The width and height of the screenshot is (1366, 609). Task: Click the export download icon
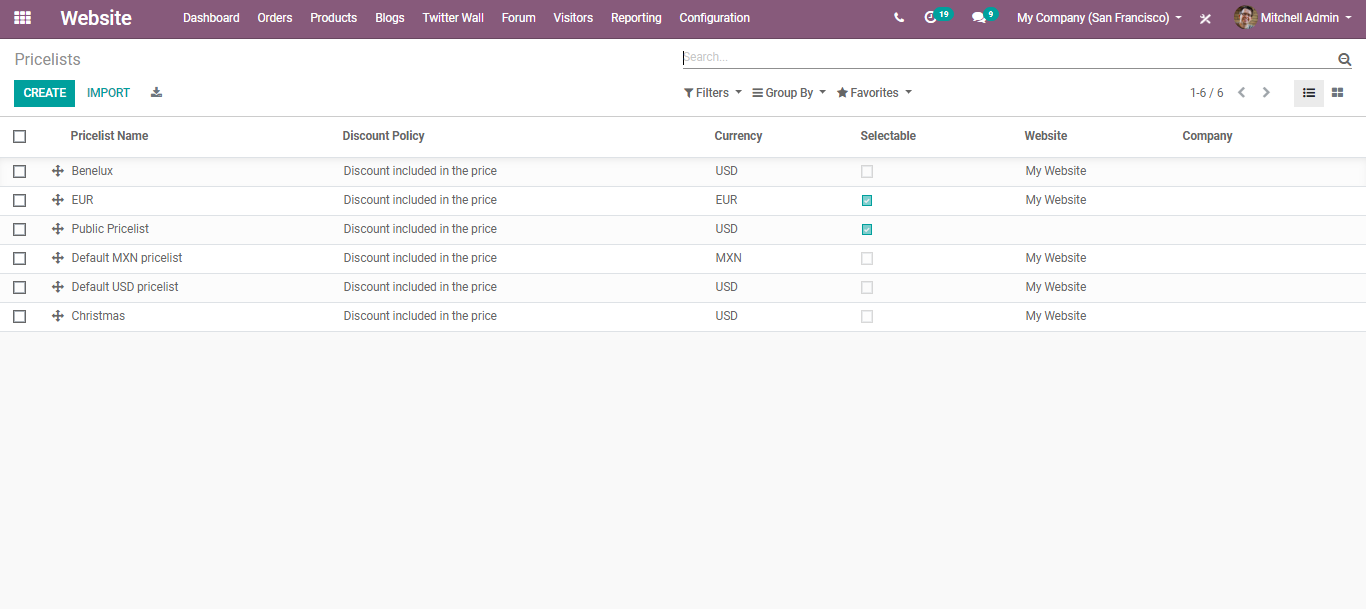click(x=156, y=92)
